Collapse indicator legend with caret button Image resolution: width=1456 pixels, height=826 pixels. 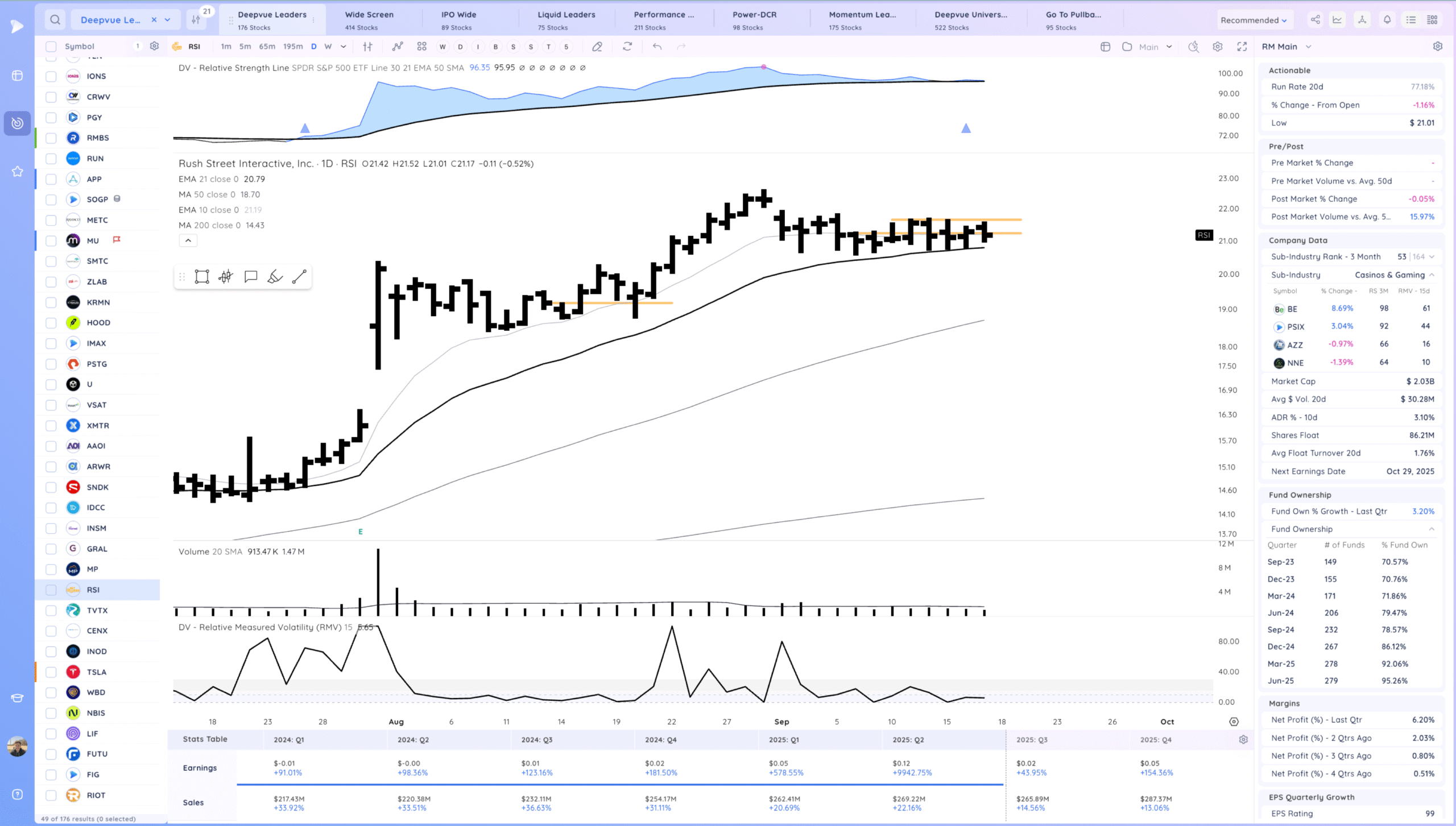click(x=188, y=240)
